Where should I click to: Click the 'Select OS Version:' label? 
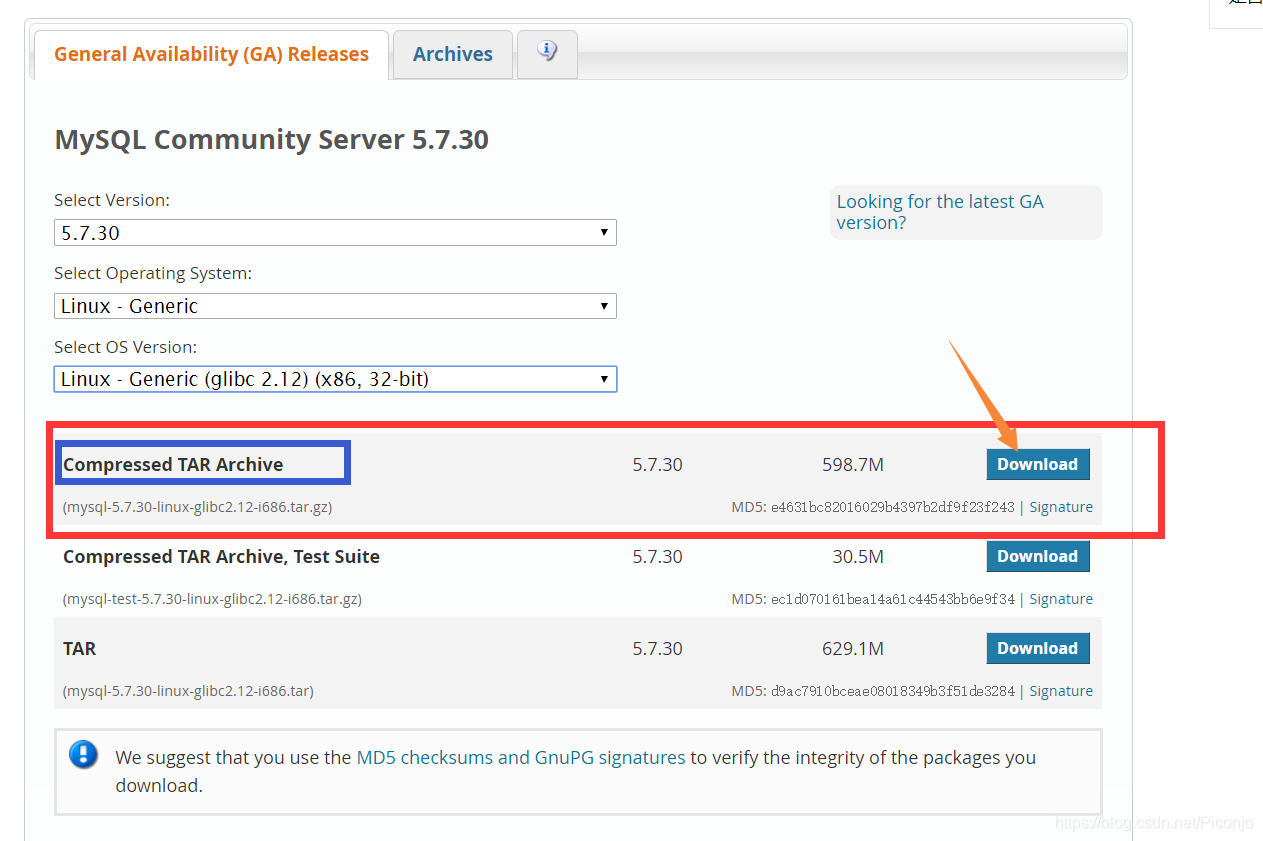pos(125,347)
